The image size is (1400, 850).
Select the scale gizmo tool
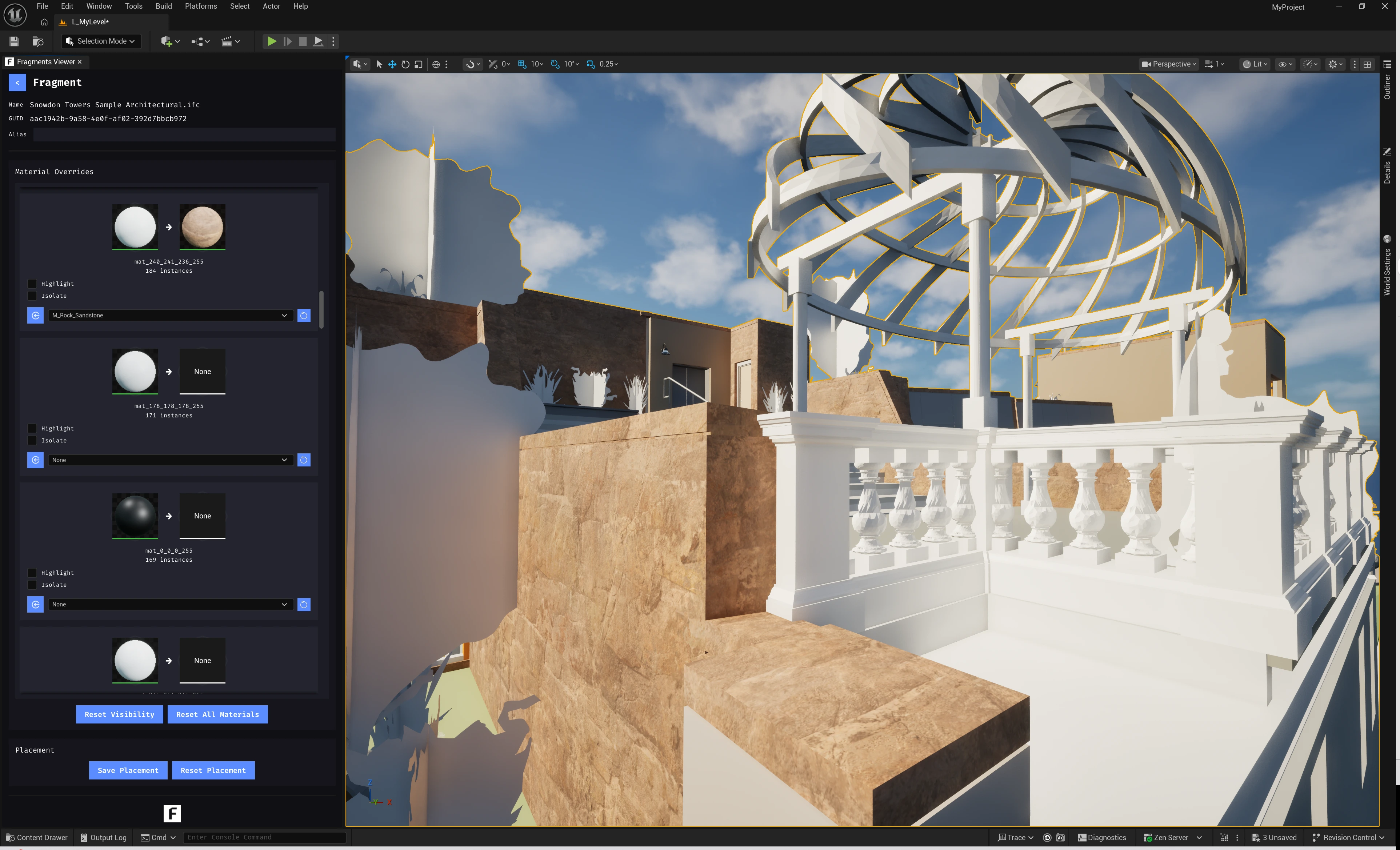click(418, 64)
